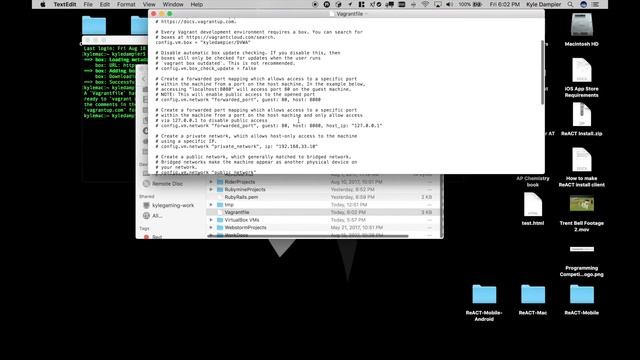640x360 pixels.
Task: Select Trent Bell Footage 2.mov thumbnail
Action: pos(582,204)
